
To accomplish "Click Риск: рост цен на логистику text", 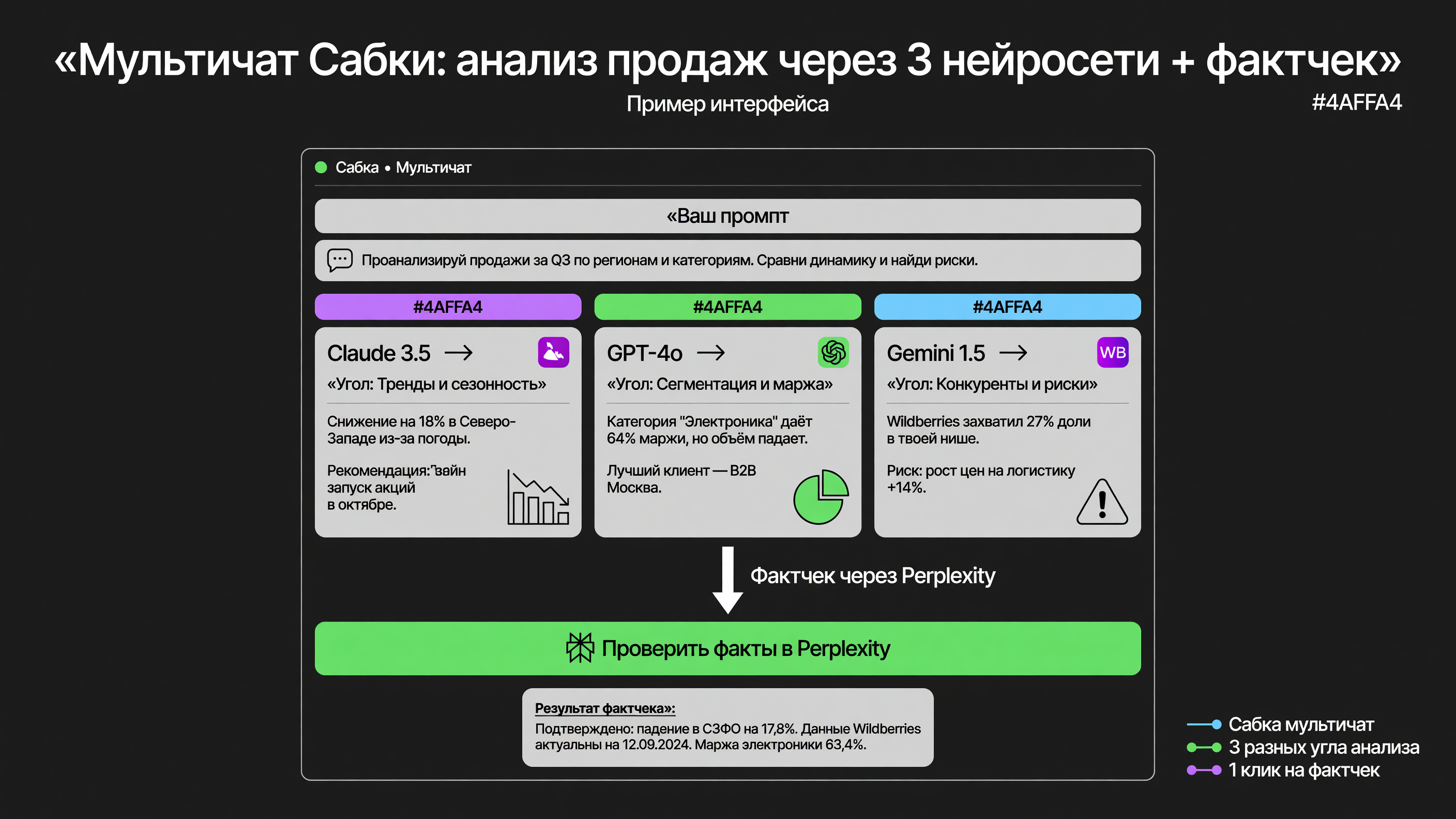I will [x=981, y=479].
